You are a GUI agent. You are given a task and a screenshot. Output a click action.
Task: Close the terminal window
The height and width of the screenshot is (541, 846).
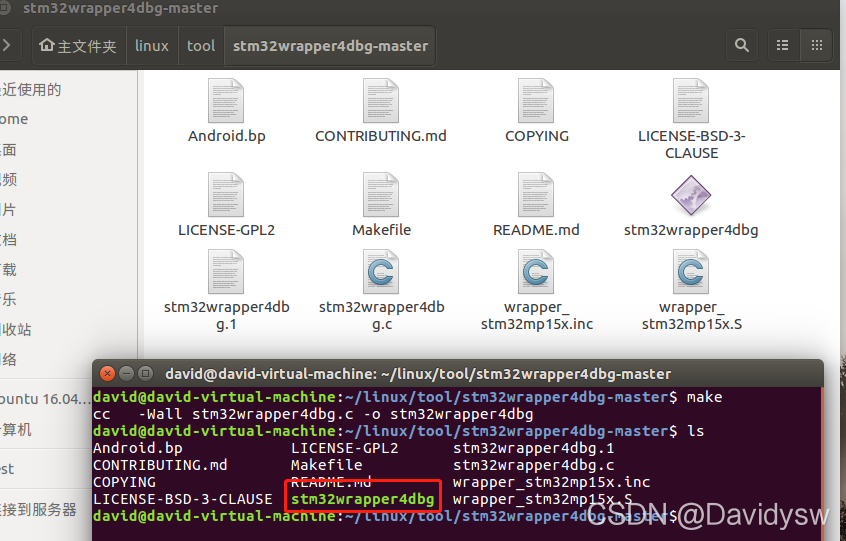tap(107, 373)
